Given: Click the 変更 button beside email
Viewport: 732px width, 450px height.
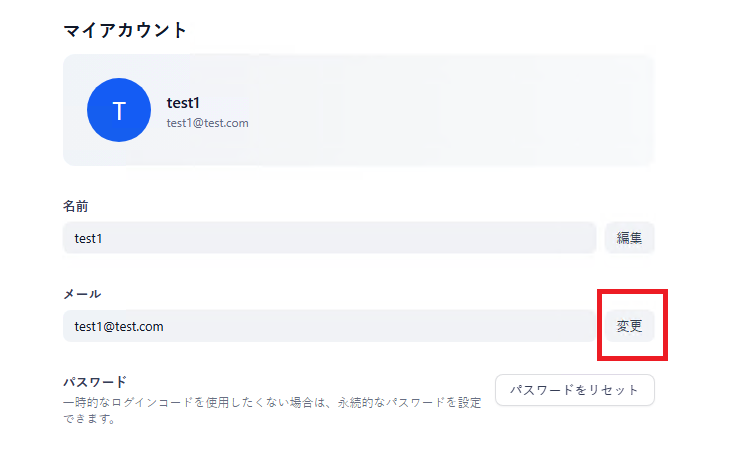Looking at the screenshot, I should click(629, 326).
